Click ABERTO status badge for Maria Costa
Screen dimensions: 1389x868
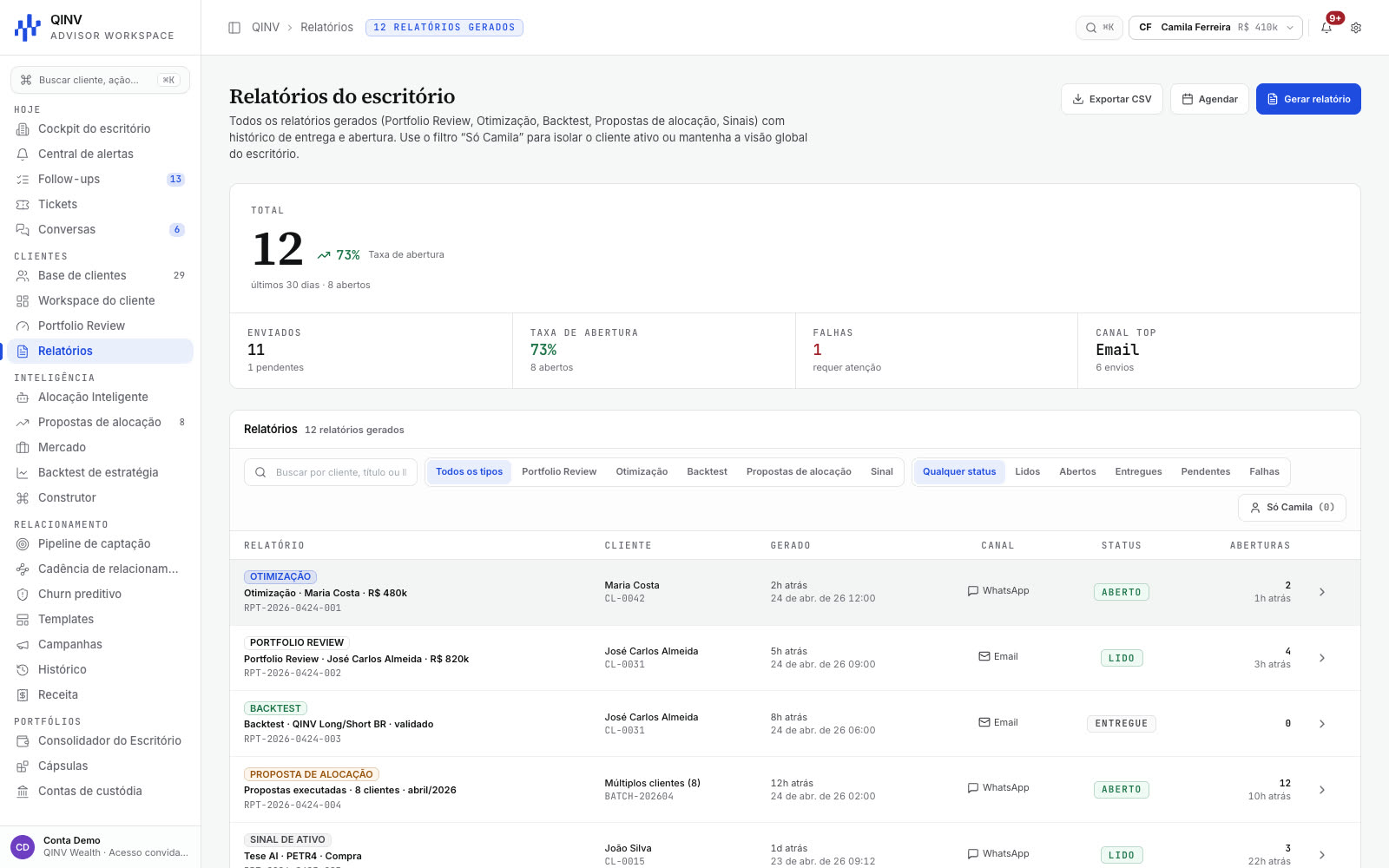pyautogui.click(x=1121, y=592)
